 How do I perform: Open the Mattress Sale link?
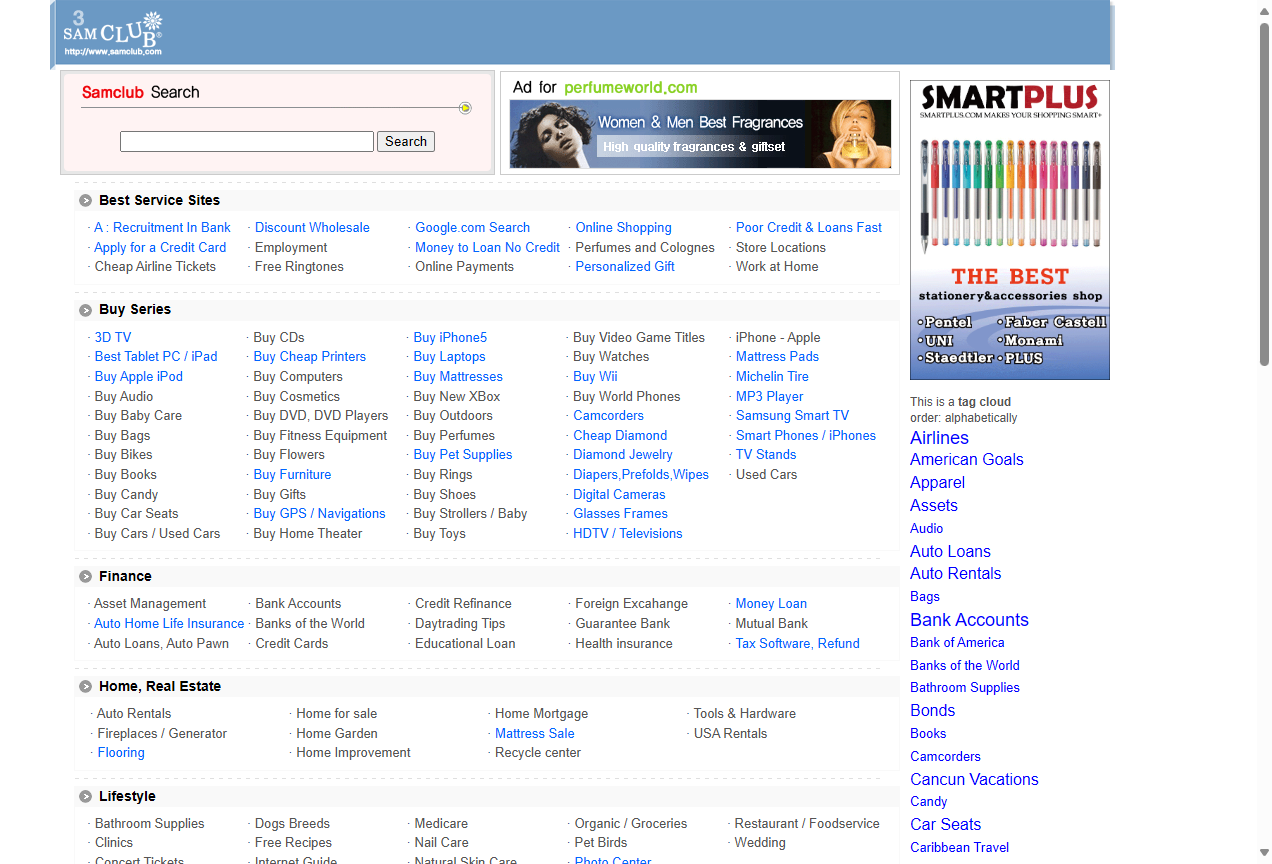[x=534, y=733]
